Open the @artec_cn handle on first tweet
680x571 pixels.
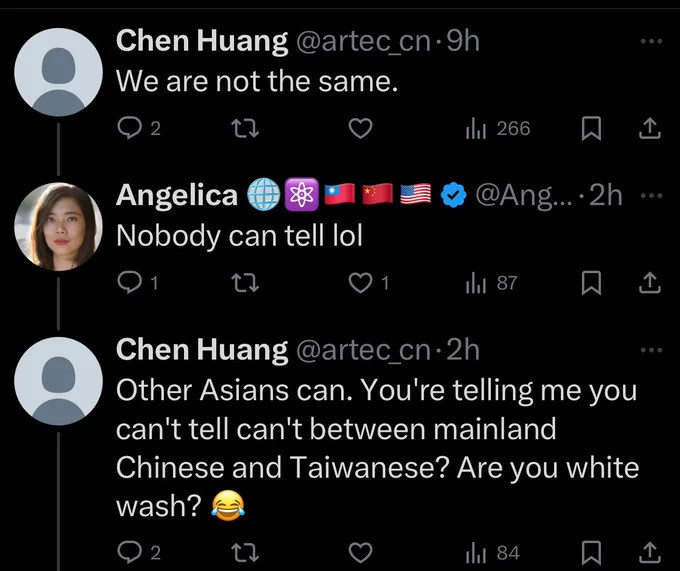point(363,41)
